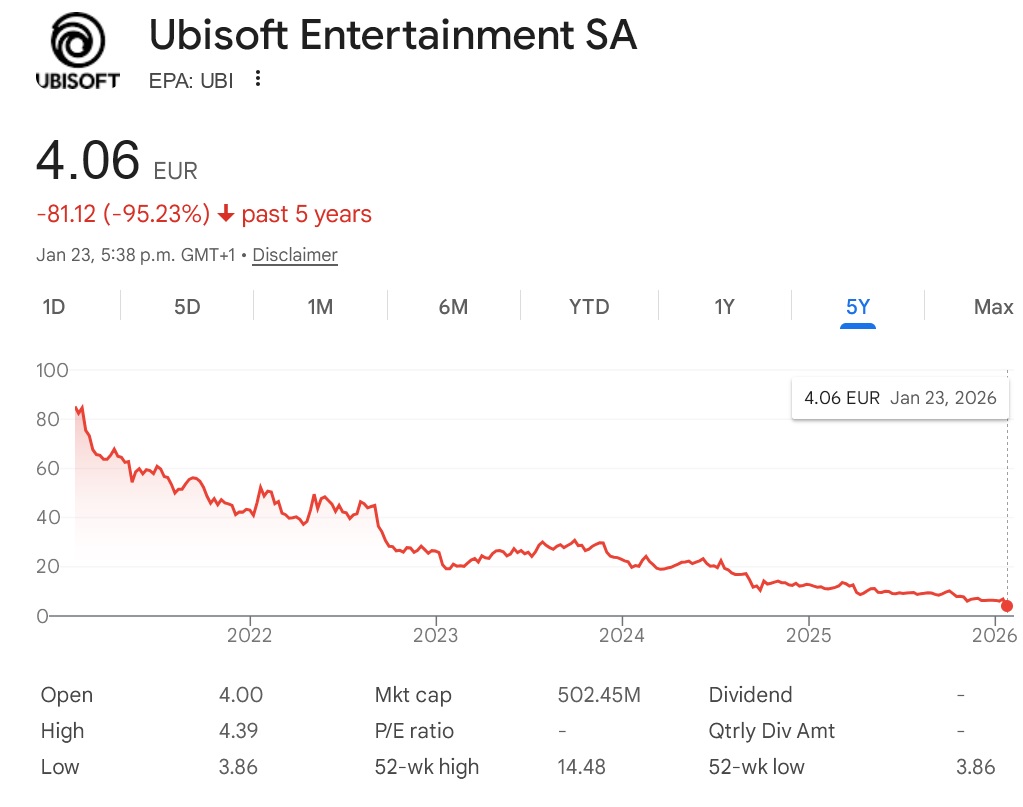Select the 5Y range tab
The image size is (1023, 807).
858,307
